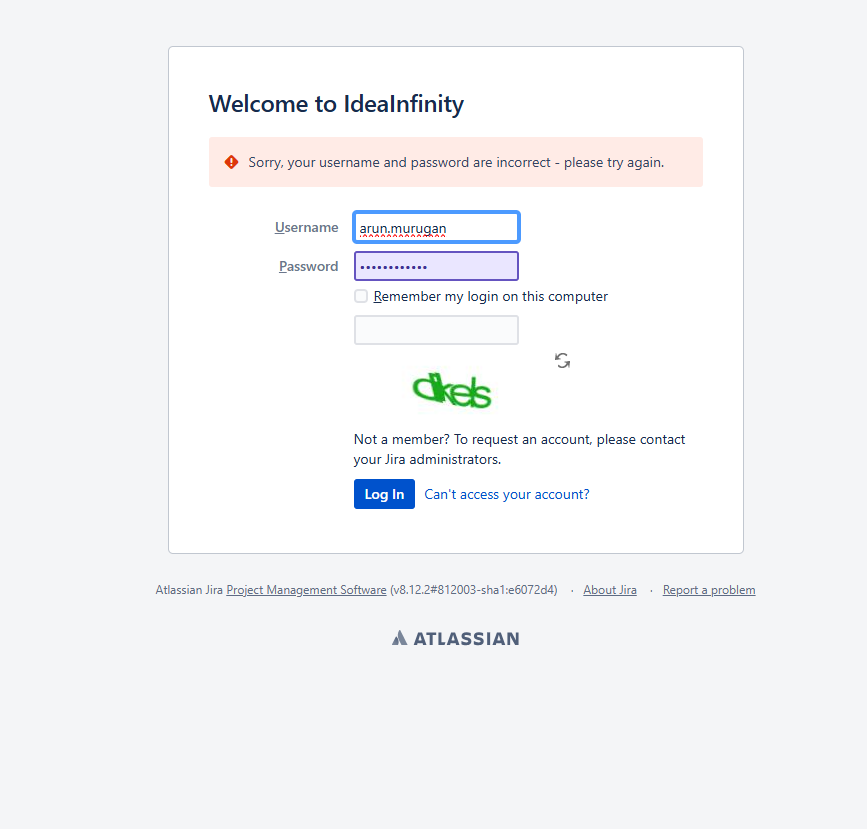Viewport: 867px width, 829px height.
Task: Click the 'Remember my login on this computer' label
Action: point(490,296)
